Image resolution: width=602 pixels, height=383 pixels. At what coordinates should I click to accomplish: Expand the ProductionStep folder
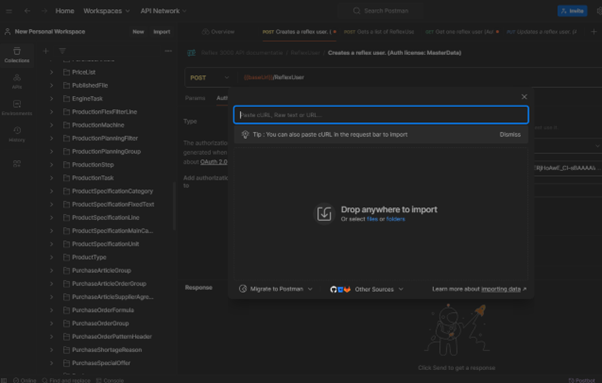51,165
